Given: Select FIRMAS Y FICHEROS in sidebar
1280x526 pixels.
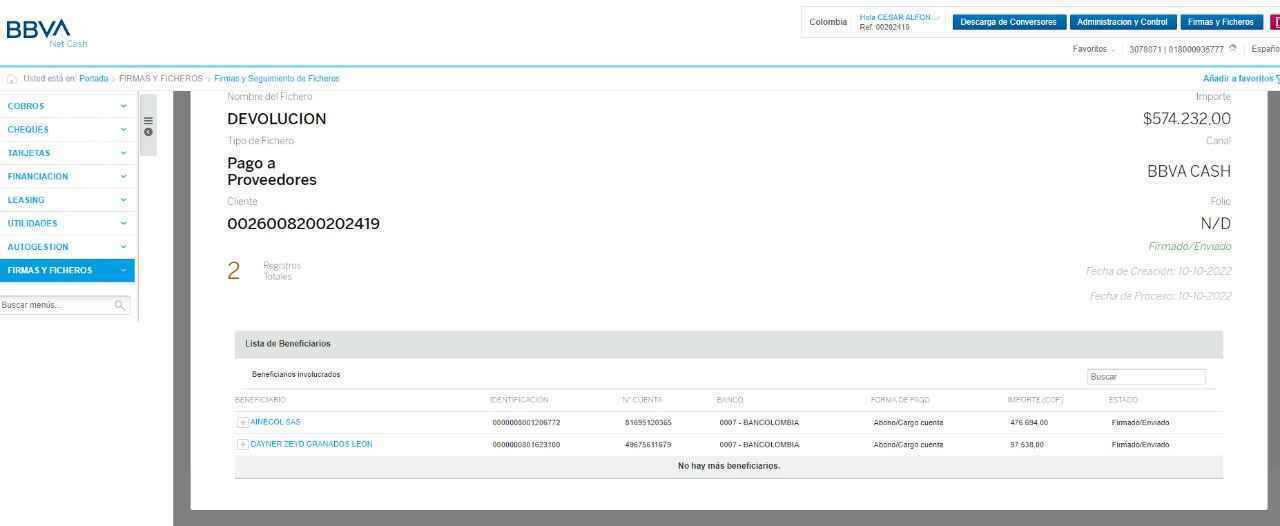Looking at the screenshot, I should coord(66,270).
